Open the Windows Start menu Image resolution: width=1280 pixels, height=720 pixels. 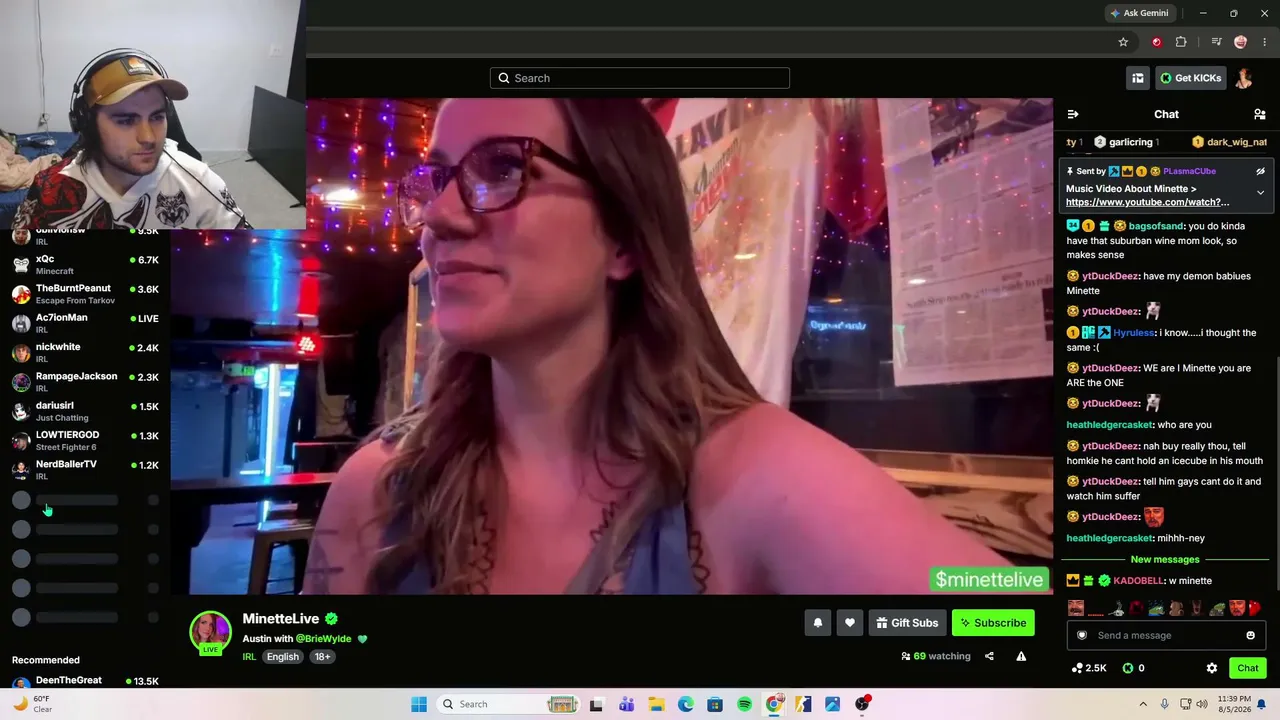tap(419, 704)
